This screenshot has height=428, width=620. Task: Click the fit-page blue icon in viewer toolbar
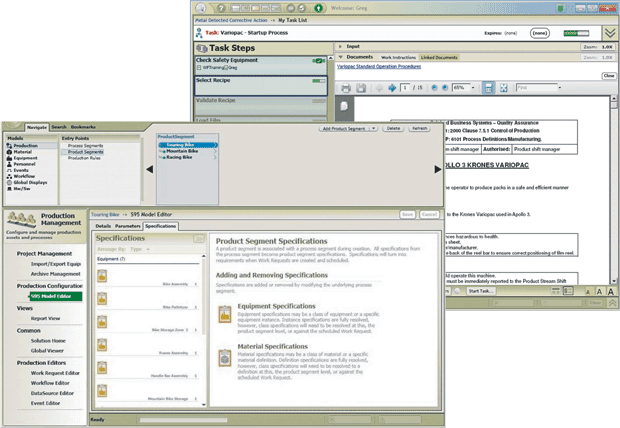click(x=488, y=88)
